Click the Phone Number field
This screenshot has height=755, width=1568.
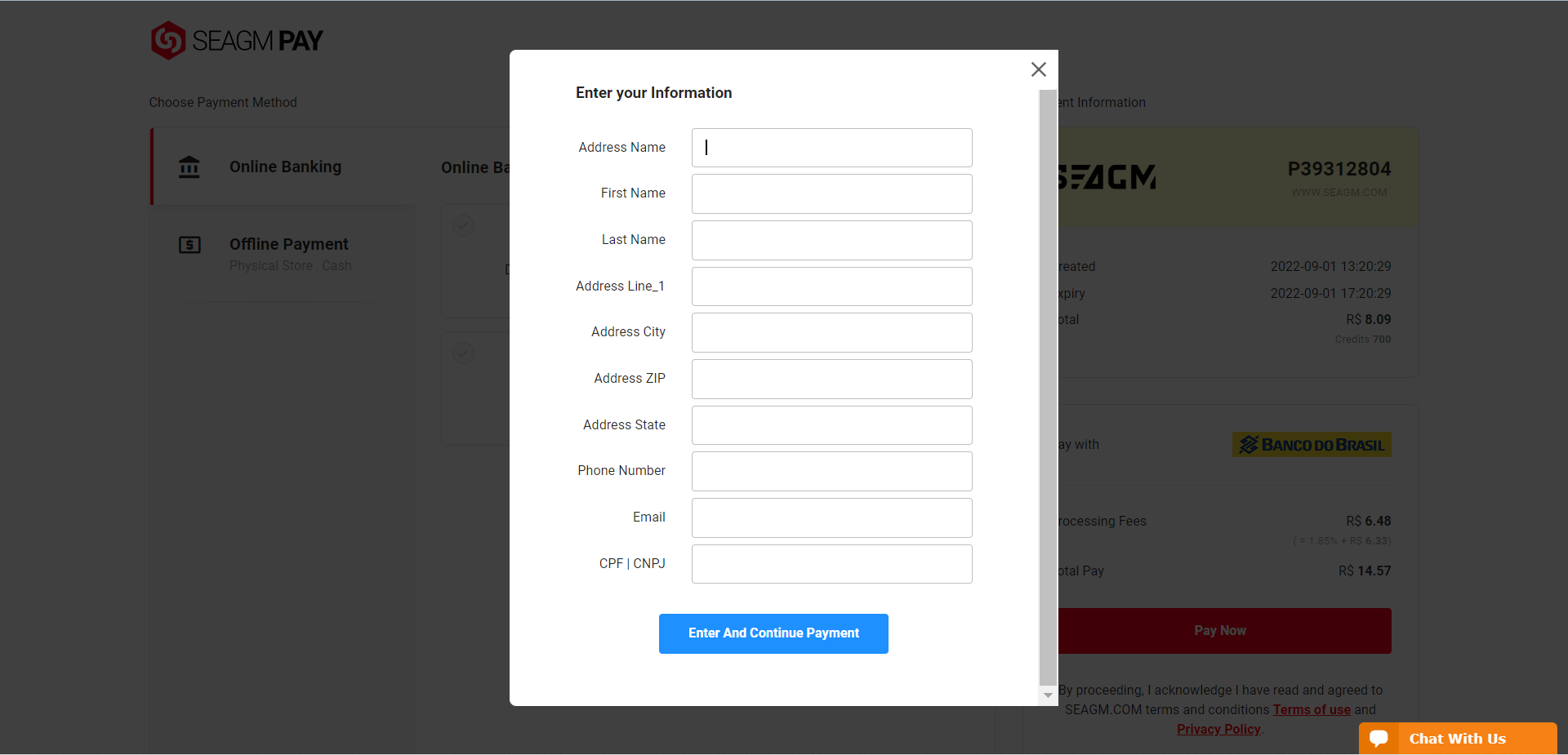tap(831, 471)
